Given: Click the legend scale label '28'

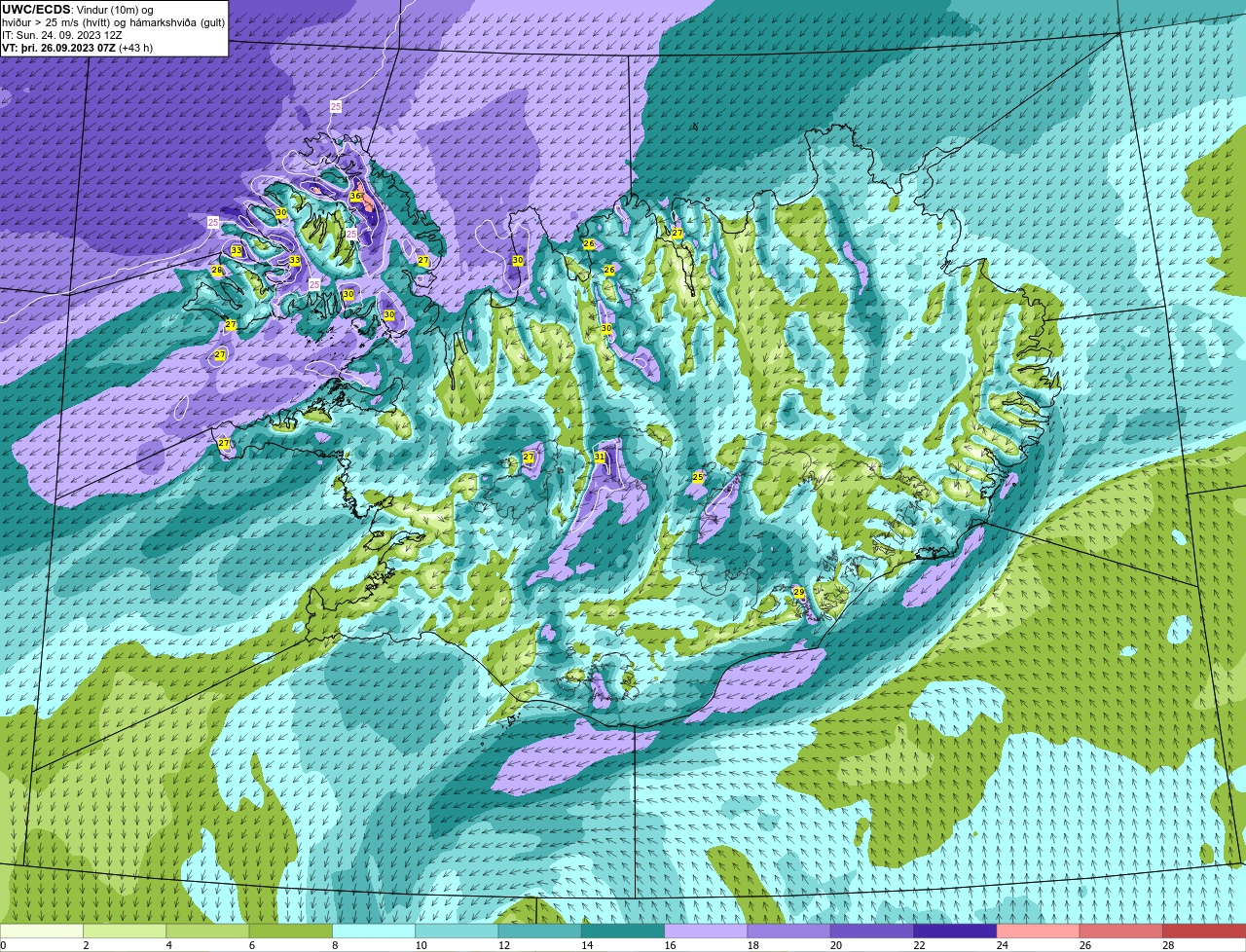Looking at the screenshot, I should click(x=1169, y=945).
